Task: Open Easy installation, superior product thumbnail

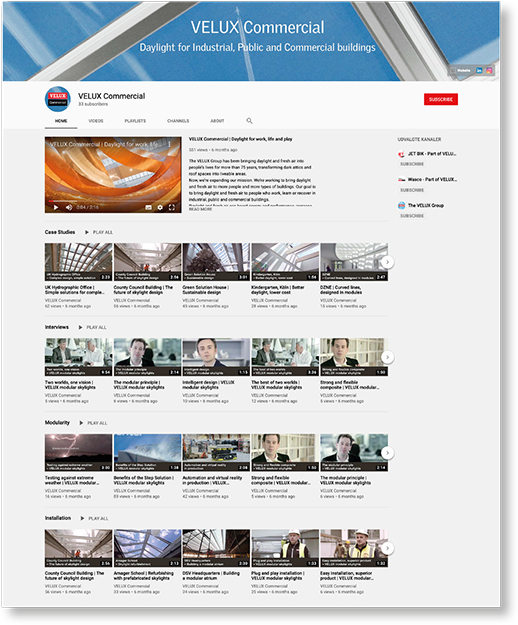Action: click(x=354, y=548)
